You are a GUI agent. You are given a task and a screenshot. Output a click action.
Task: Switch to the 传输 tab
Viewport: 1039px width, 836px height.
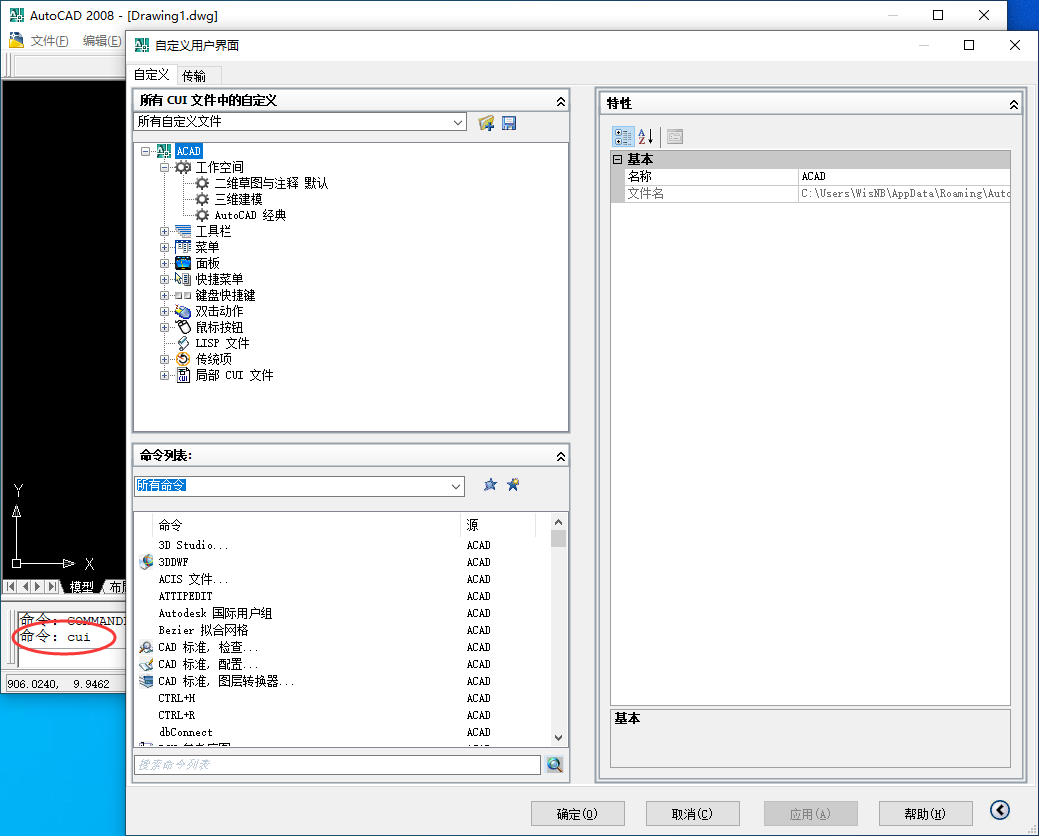click(194, 76)
